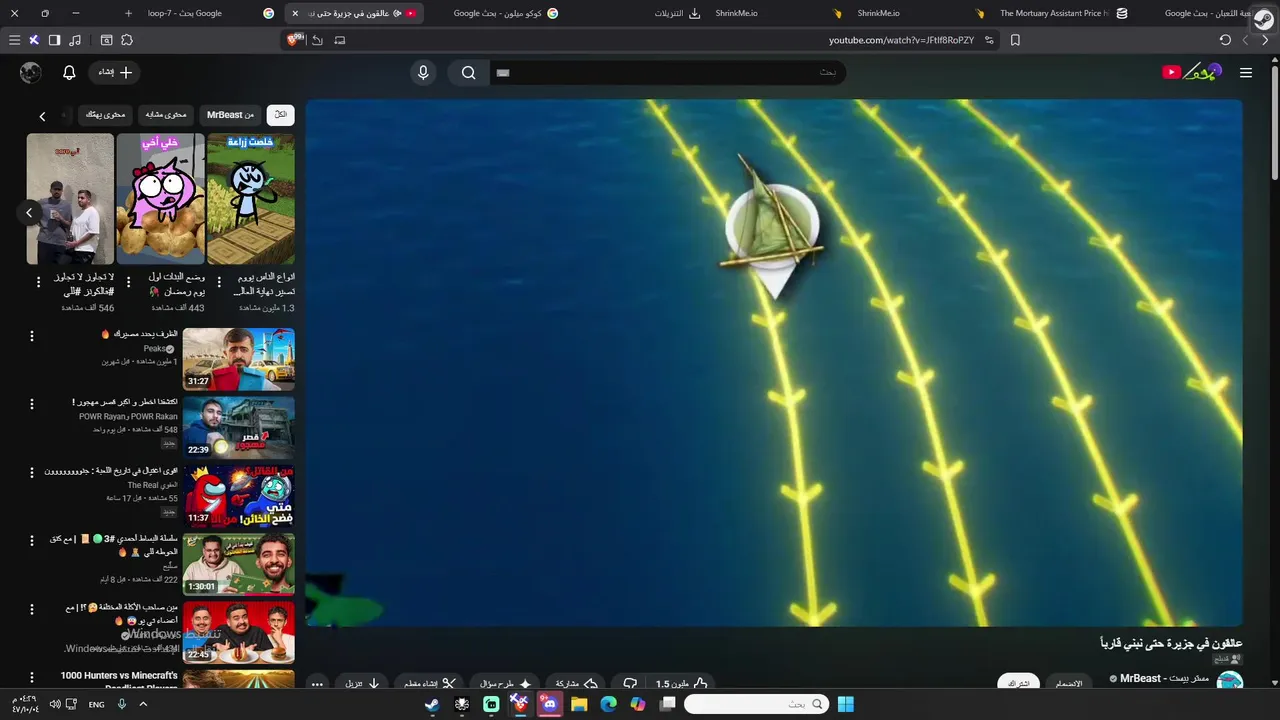Open options for the POWR Rayan video
1280x720 pixels.
(x=31, y=404)
